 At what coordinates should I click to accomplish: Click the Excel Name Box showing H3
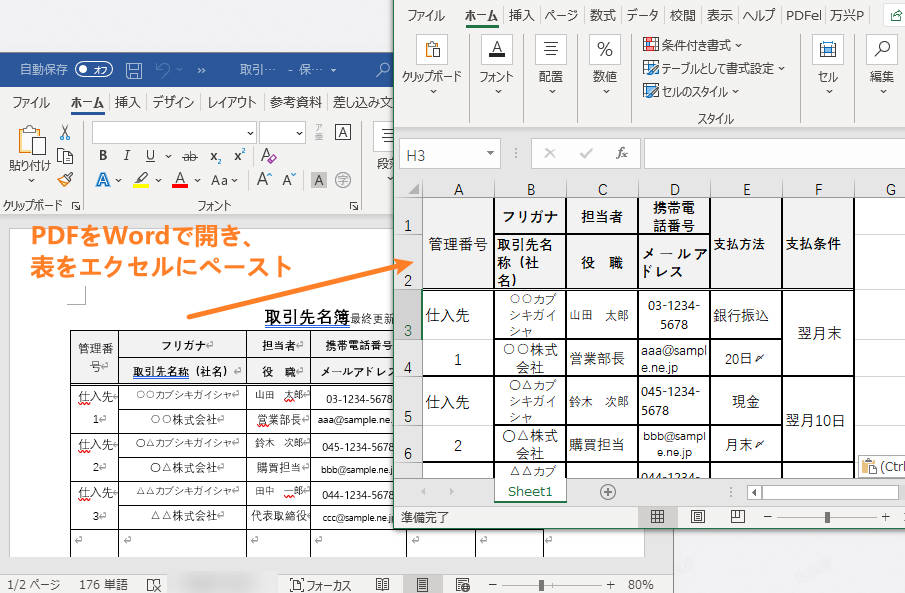pyautogui.click(x=450, y=155)
